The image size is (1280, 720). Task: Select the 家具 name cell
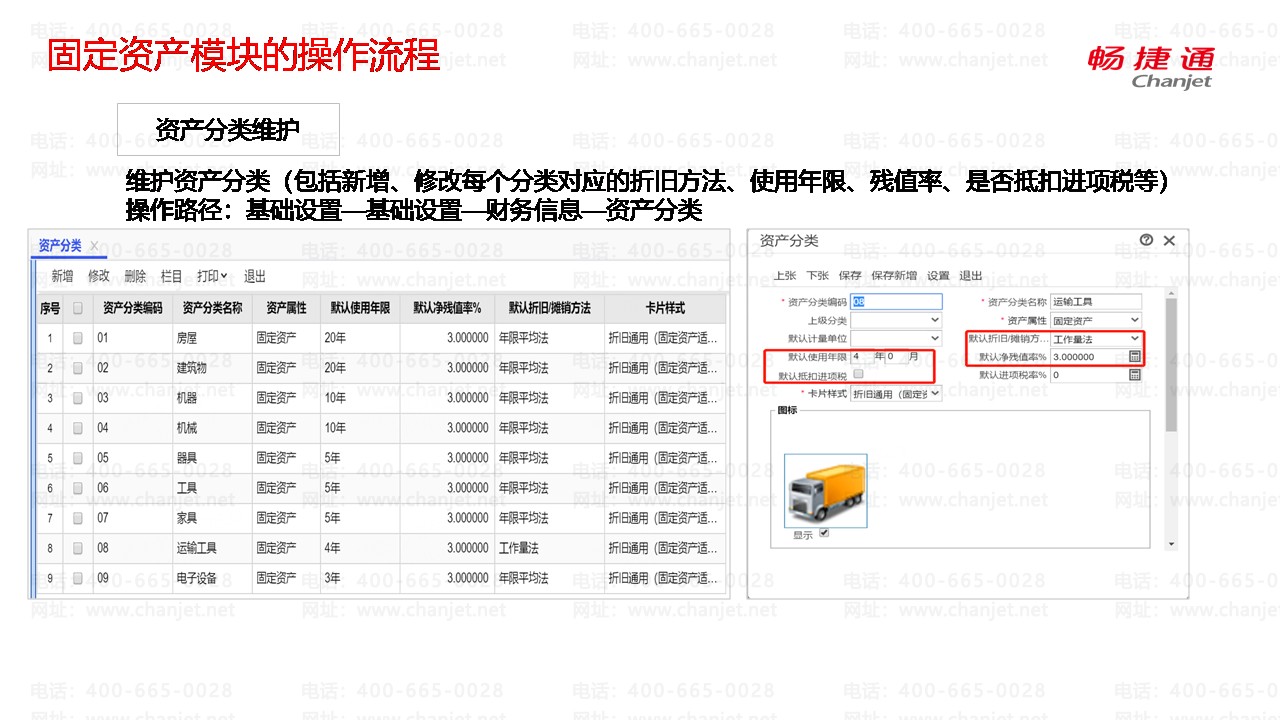click(212, 519)
